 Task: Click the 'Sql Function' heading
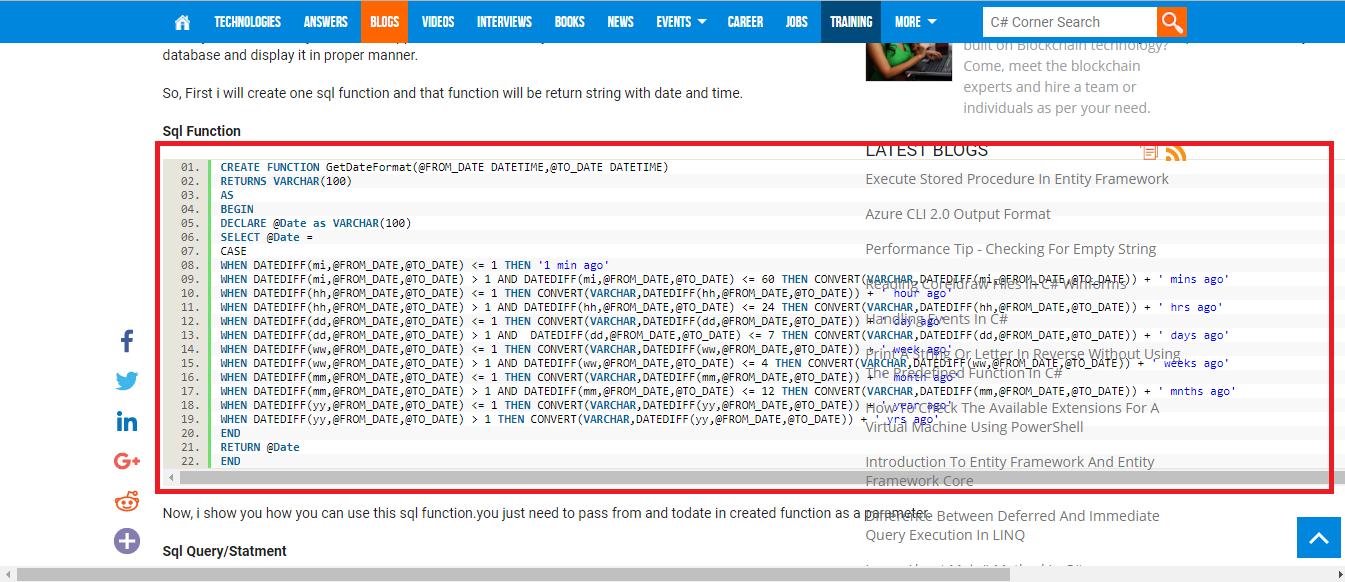point(202,131)
